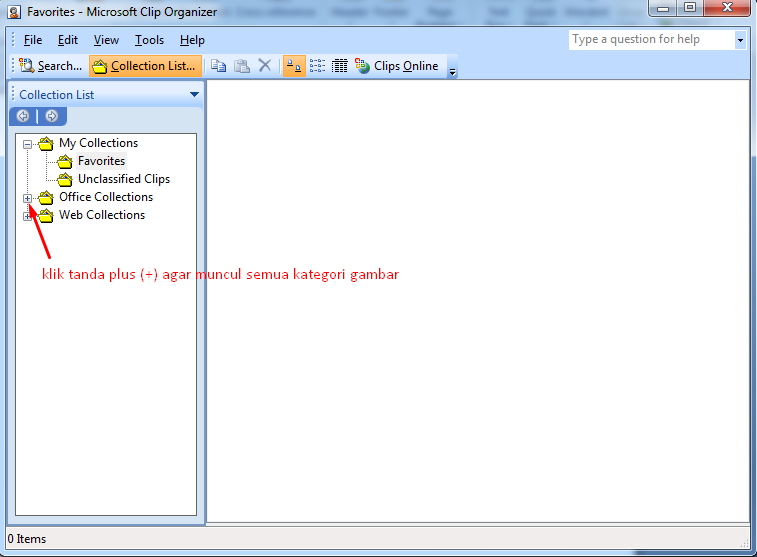Click the Favorites folder icon in the tree

click(x=65, y=161)
